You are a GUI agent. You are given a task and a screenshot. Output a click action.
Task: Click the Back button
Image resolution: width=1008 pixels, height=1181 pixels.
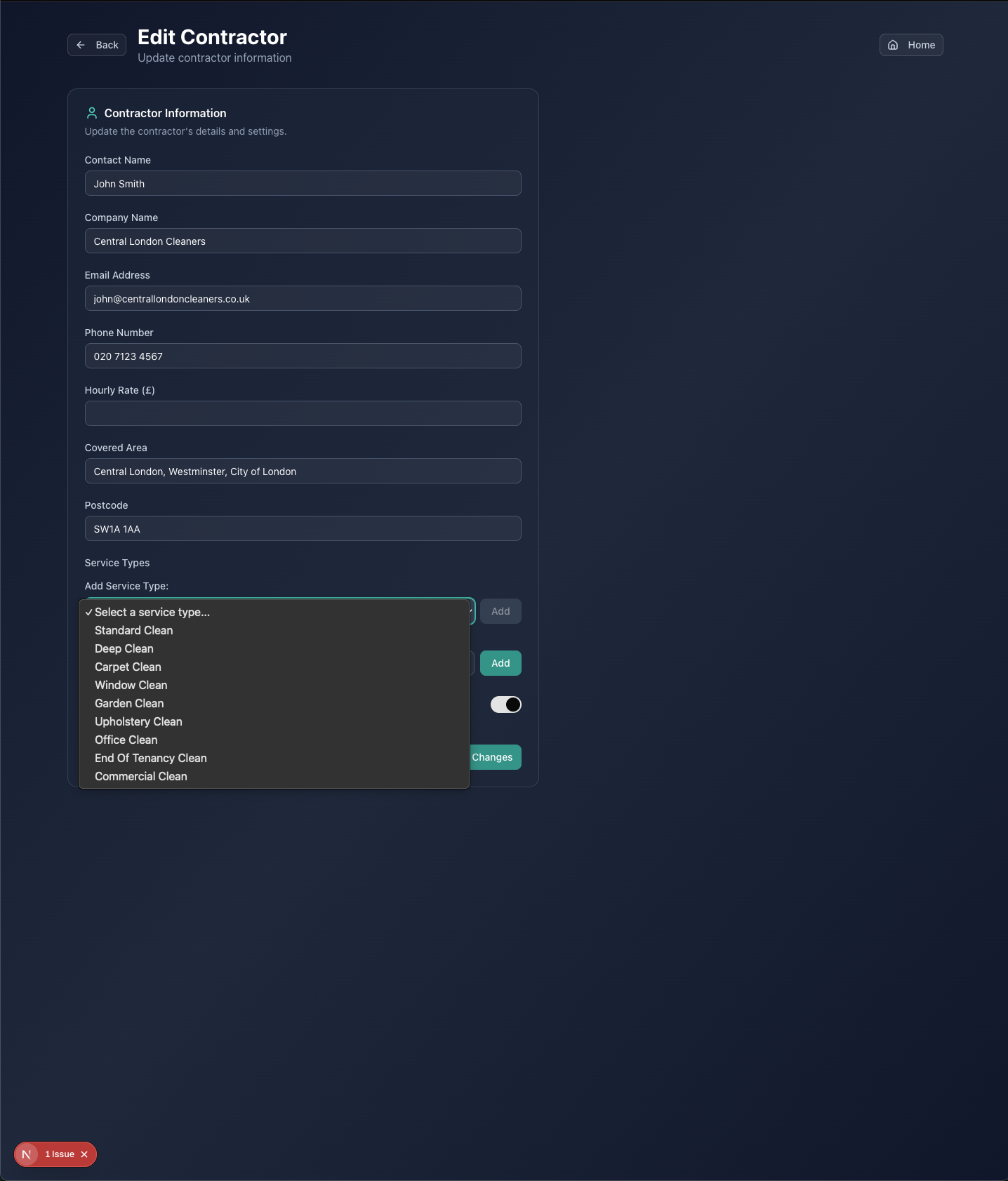pyautogui.click(x=97, y=45)
